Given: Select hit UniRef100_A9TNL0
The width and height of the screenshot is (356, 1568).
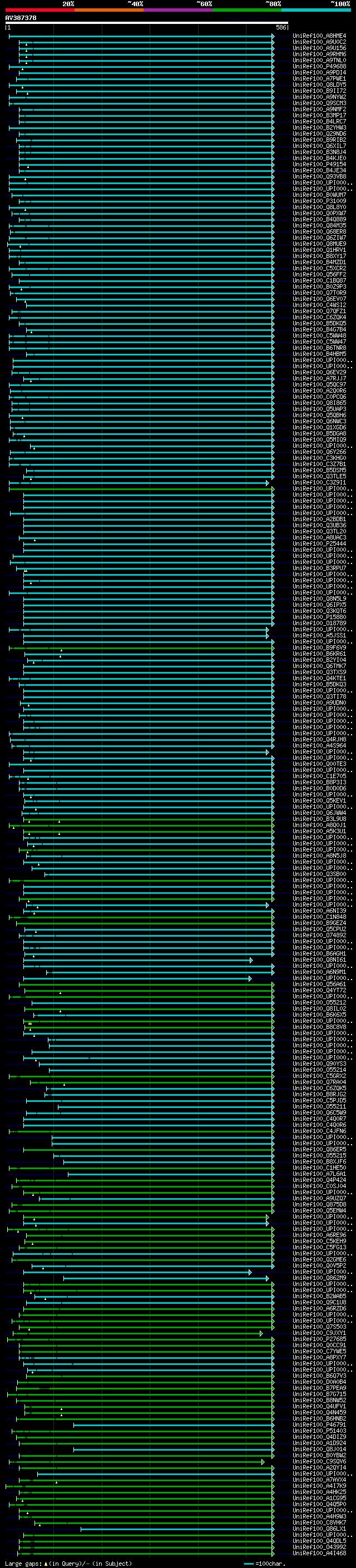Looking at the screenshot, I should click(x=319, y=60).
